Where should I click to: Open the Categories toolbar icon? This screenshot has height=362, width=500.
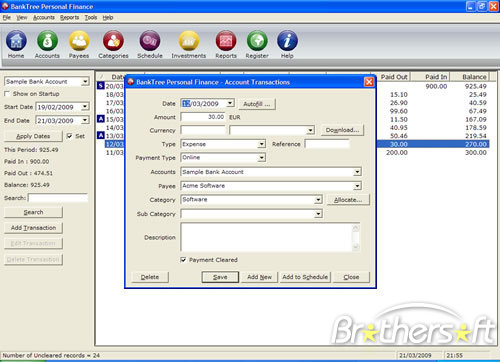tap(113, 44)
